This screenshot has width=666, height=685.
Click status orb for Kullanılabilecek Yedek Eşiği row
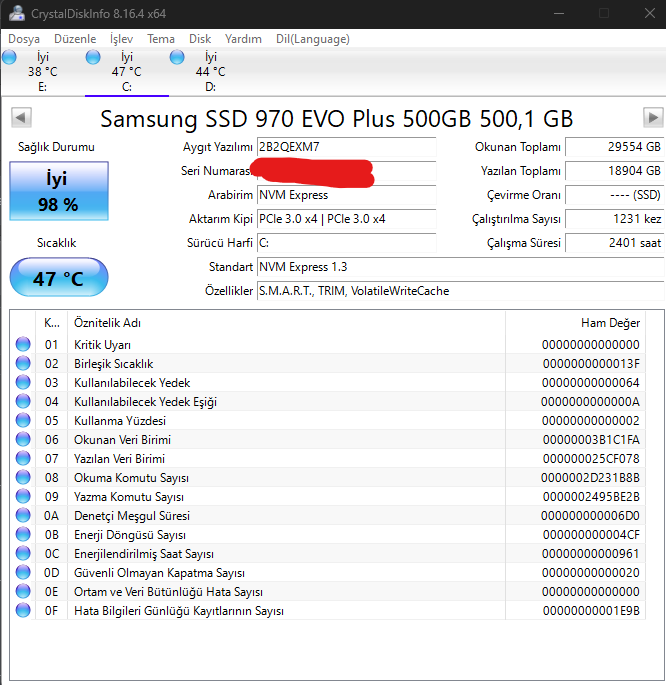click(x=23, y=401)
